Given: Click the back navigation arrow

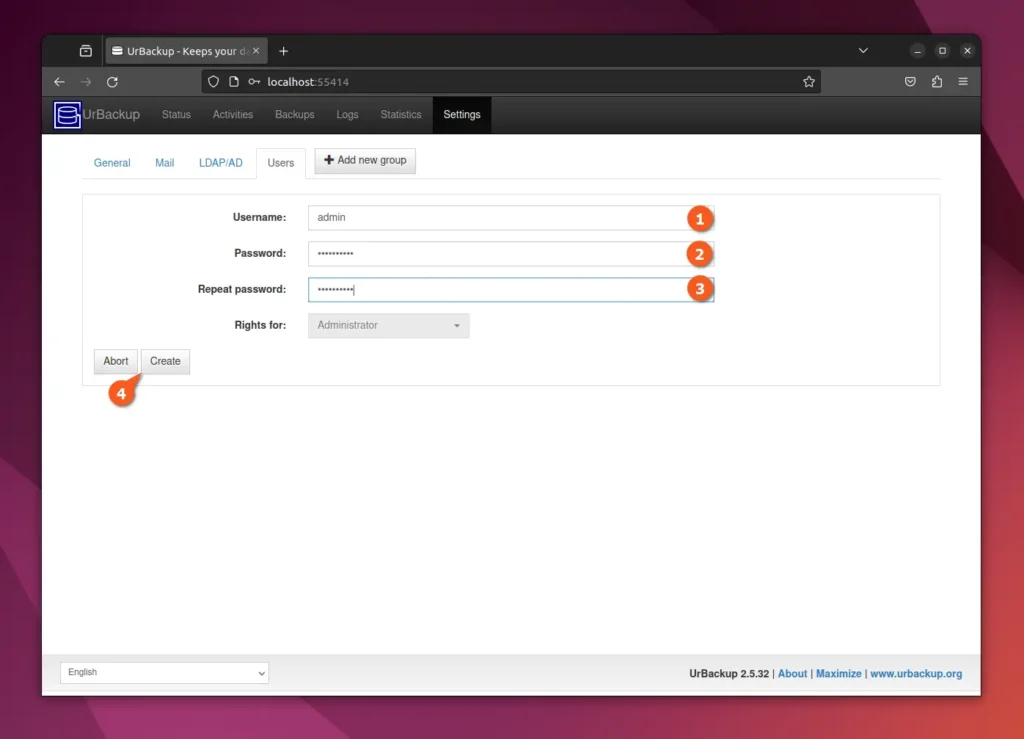Looking at the screenshot, I should [x=59, y=82].
